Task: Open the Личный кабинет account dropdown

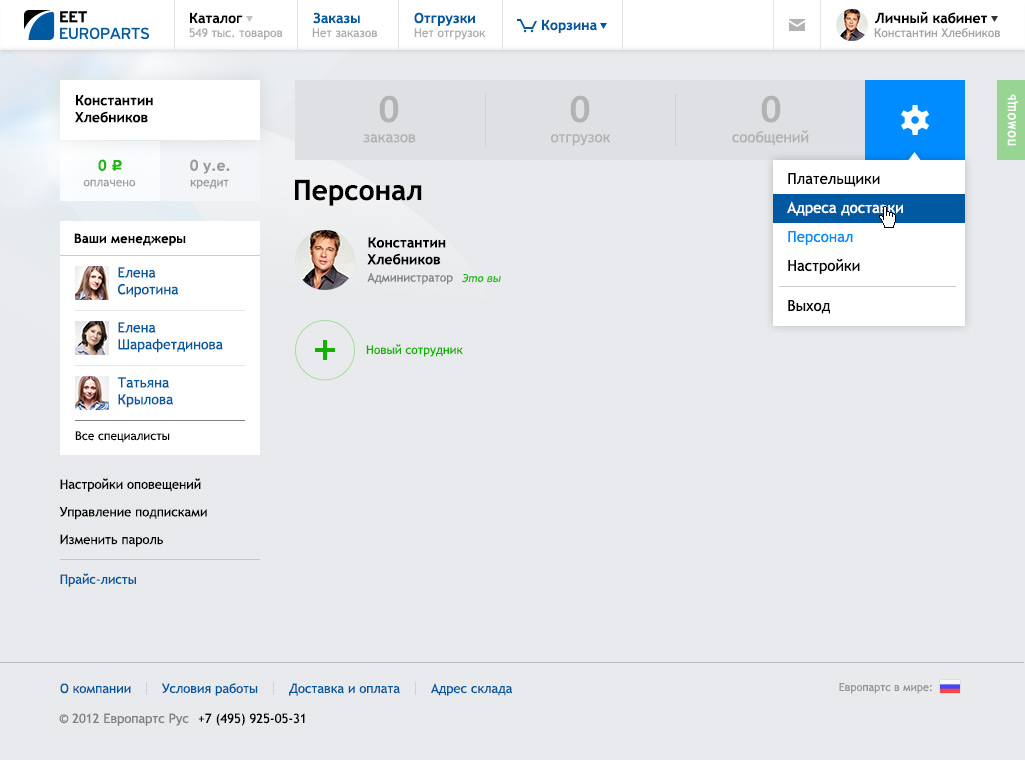Action: [x=936, y=18]
